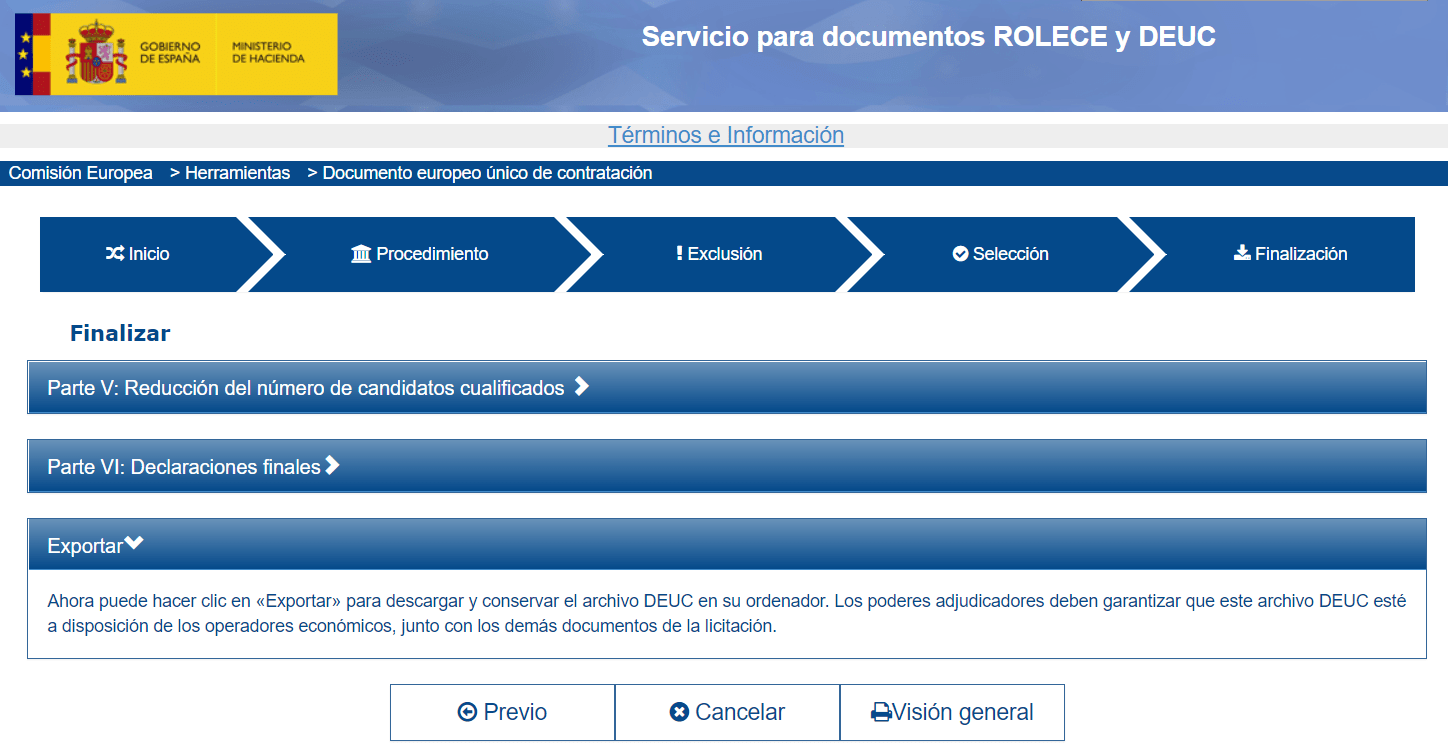This screenshot has height=750, width=1448.
Task: Click the exclamation mark icon for Exclusión
Action: tap(679, 253)
